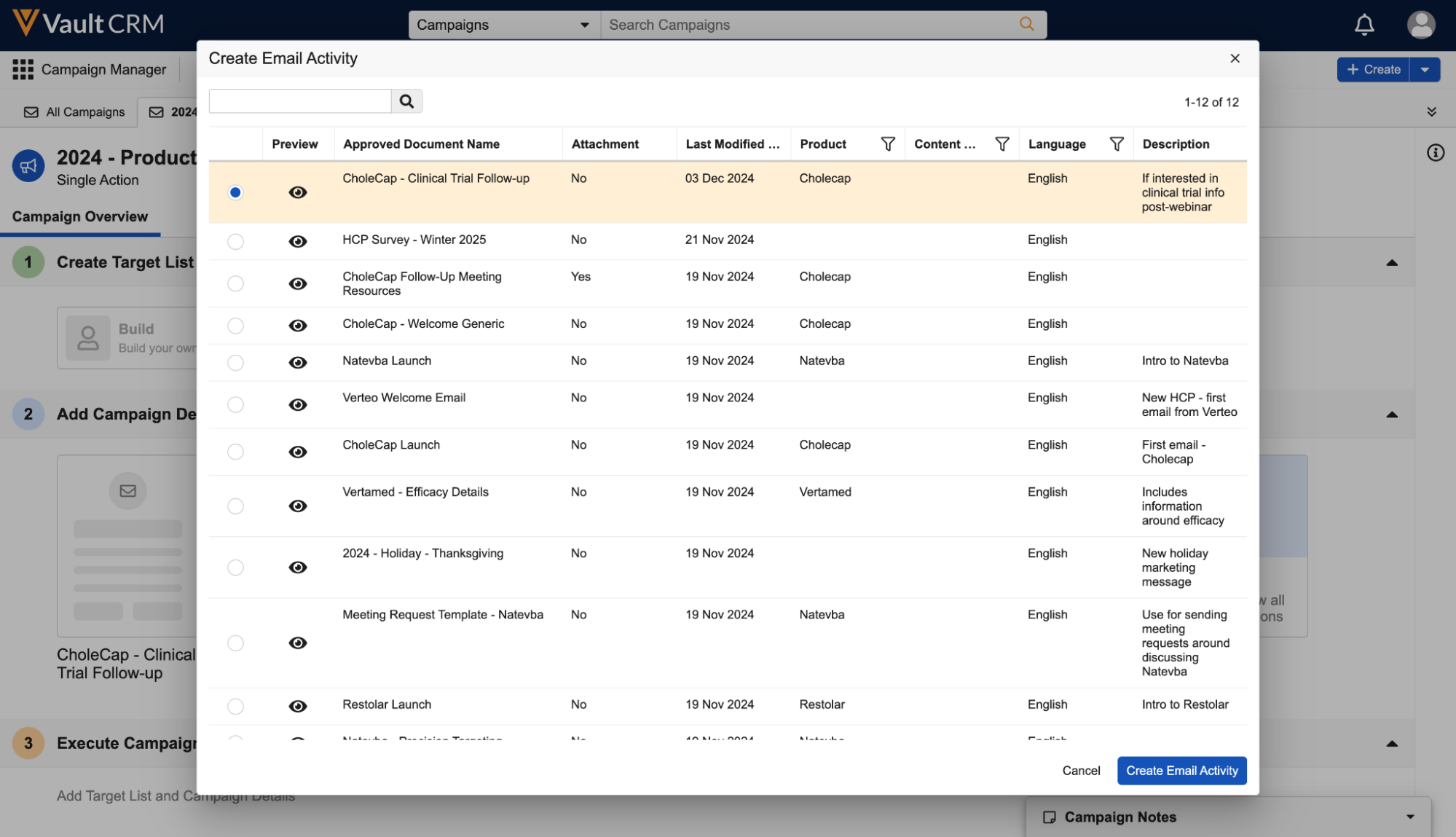Click the campaign info icon
Screen dimensions: 1456x837
pyautogui.click(x=1435, y=153)
